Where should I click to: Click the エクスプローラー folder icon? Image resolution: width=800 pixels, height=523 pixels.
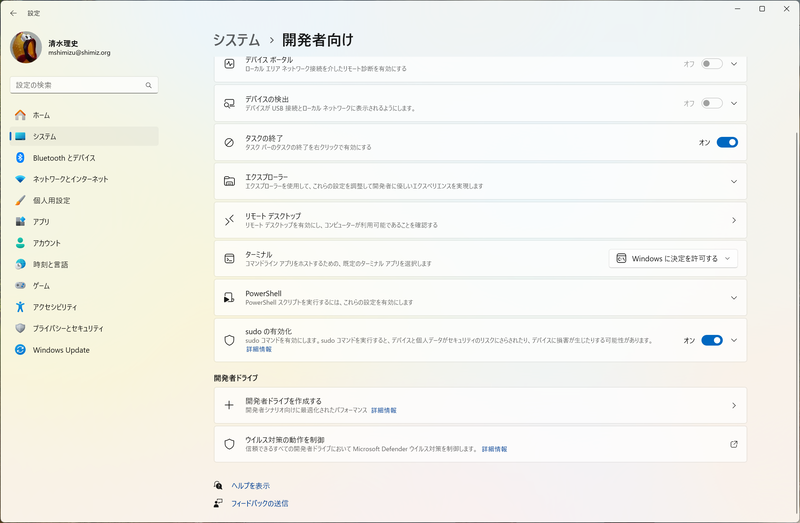[x=229, y=181]
